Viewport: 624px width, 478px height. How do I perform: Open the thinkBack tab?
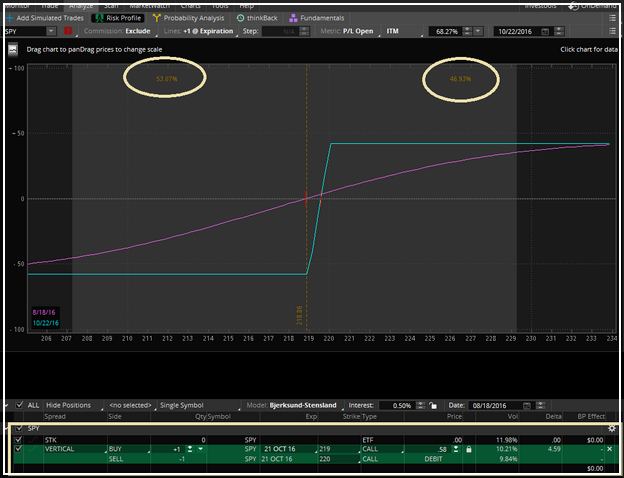click(x=257, y=18)
